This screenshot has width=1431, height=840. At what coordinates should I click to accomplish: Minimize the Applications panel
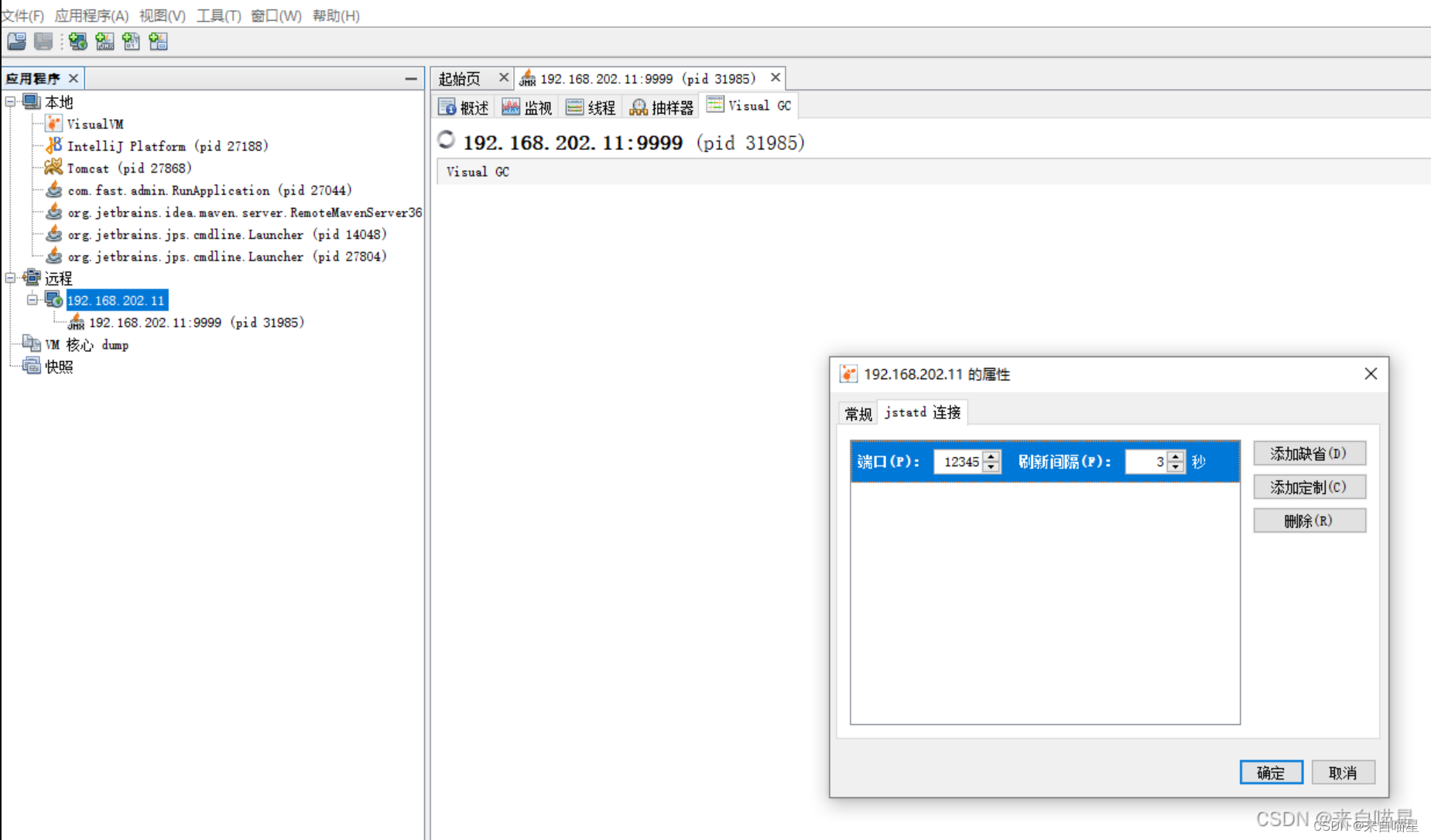pos(411,78)
